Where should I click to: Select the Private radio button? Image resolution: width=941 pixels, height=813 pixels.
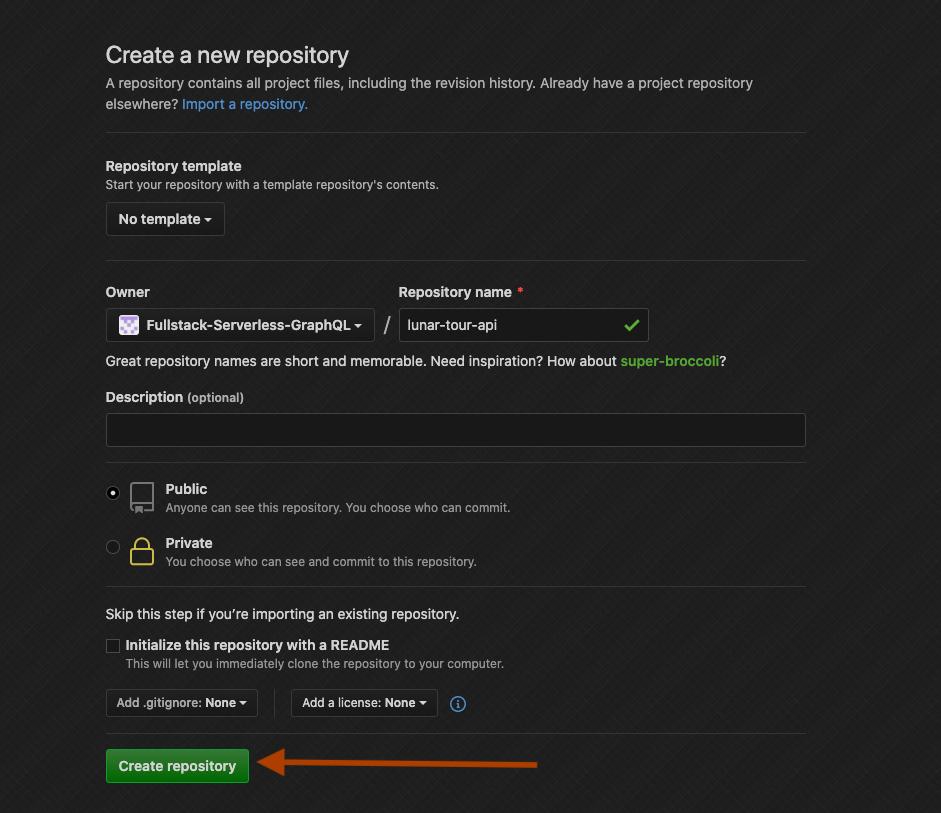(113, 547)
